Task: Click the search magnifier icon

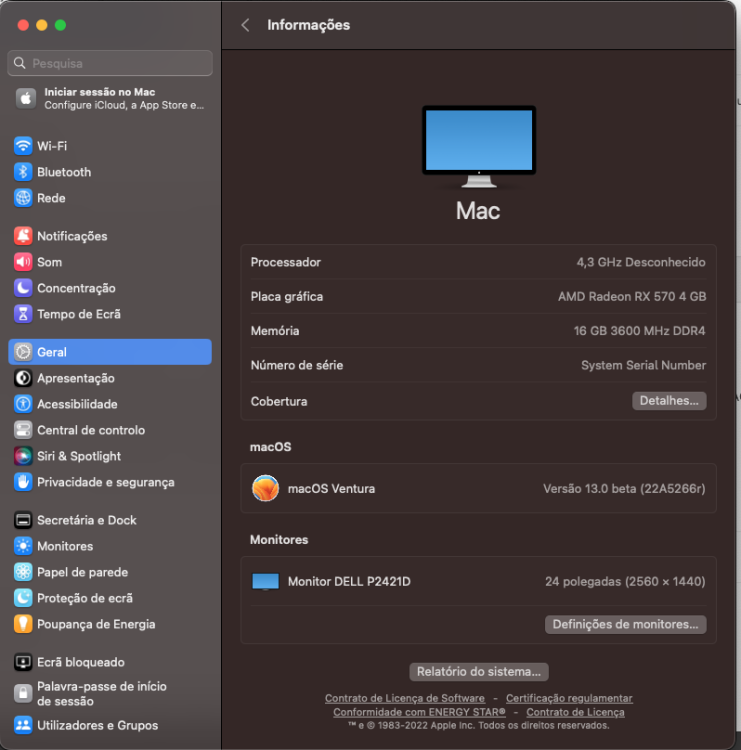Action: [x=20, y=63]
